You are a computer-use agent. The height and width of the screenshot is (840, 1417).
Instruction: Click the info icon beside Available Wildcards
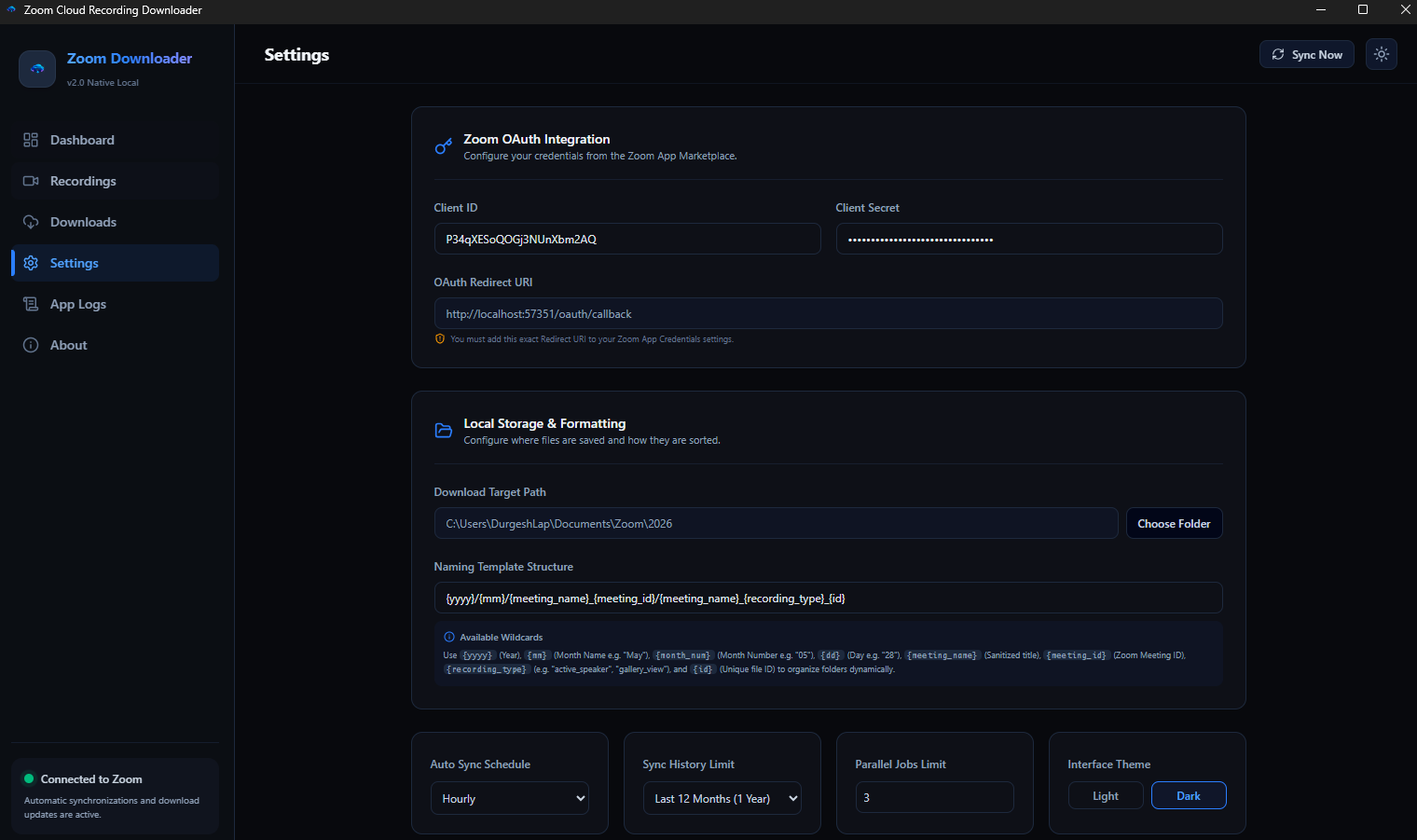point(449,637)
